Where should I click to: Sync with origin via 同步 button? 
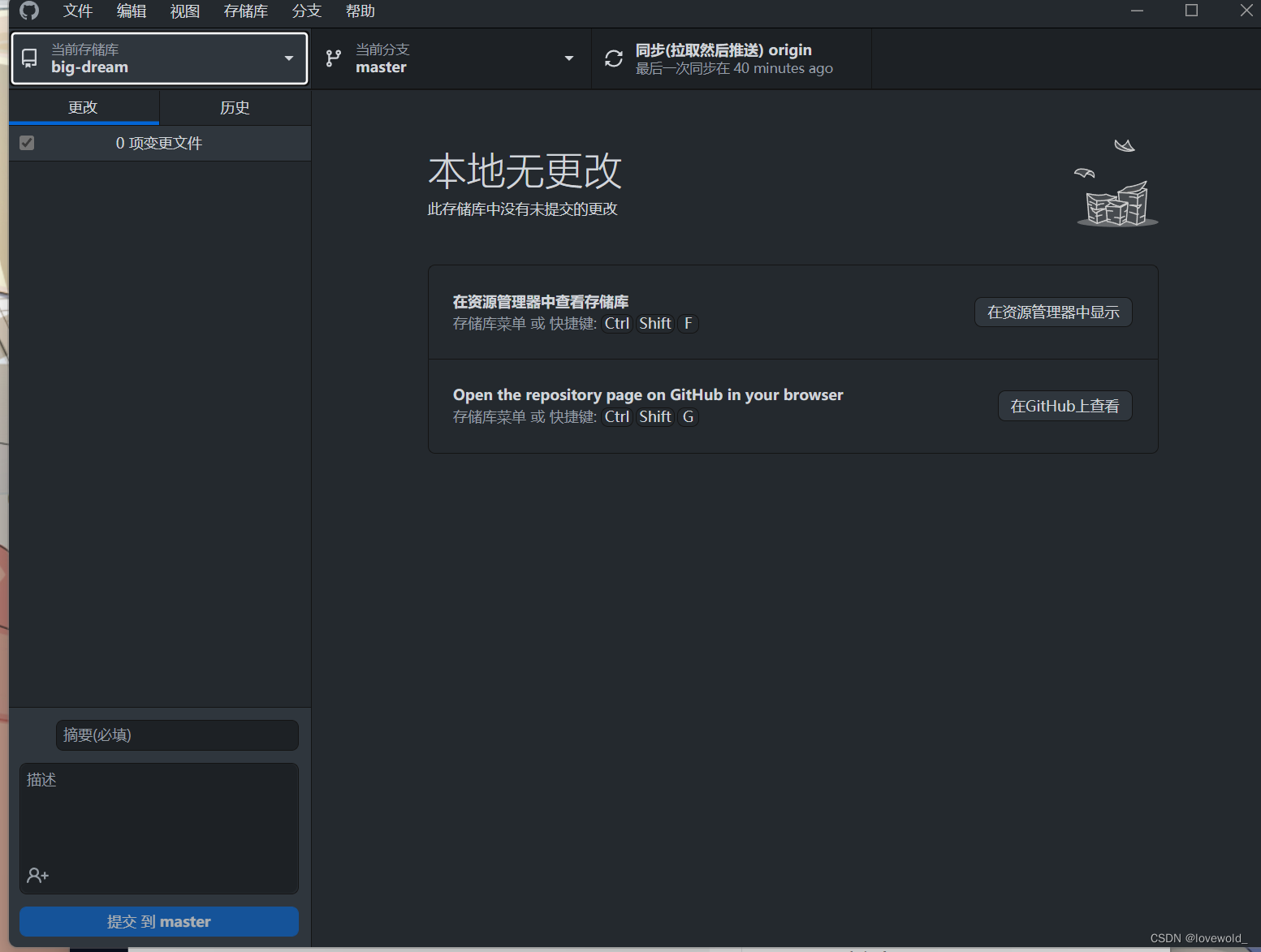coord(732,58)
